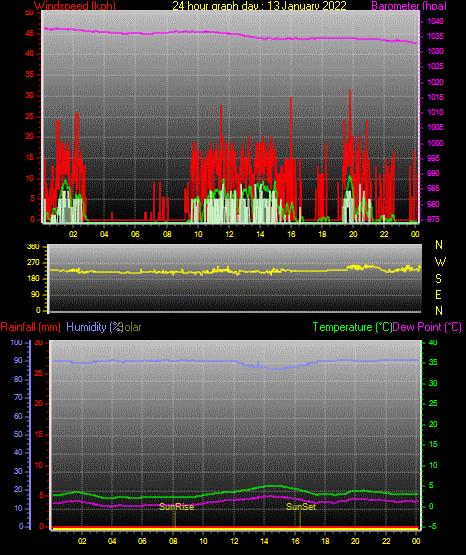Click the Temperature (°C) legend label
Screen dimensions: 466x555
[352, 327]
